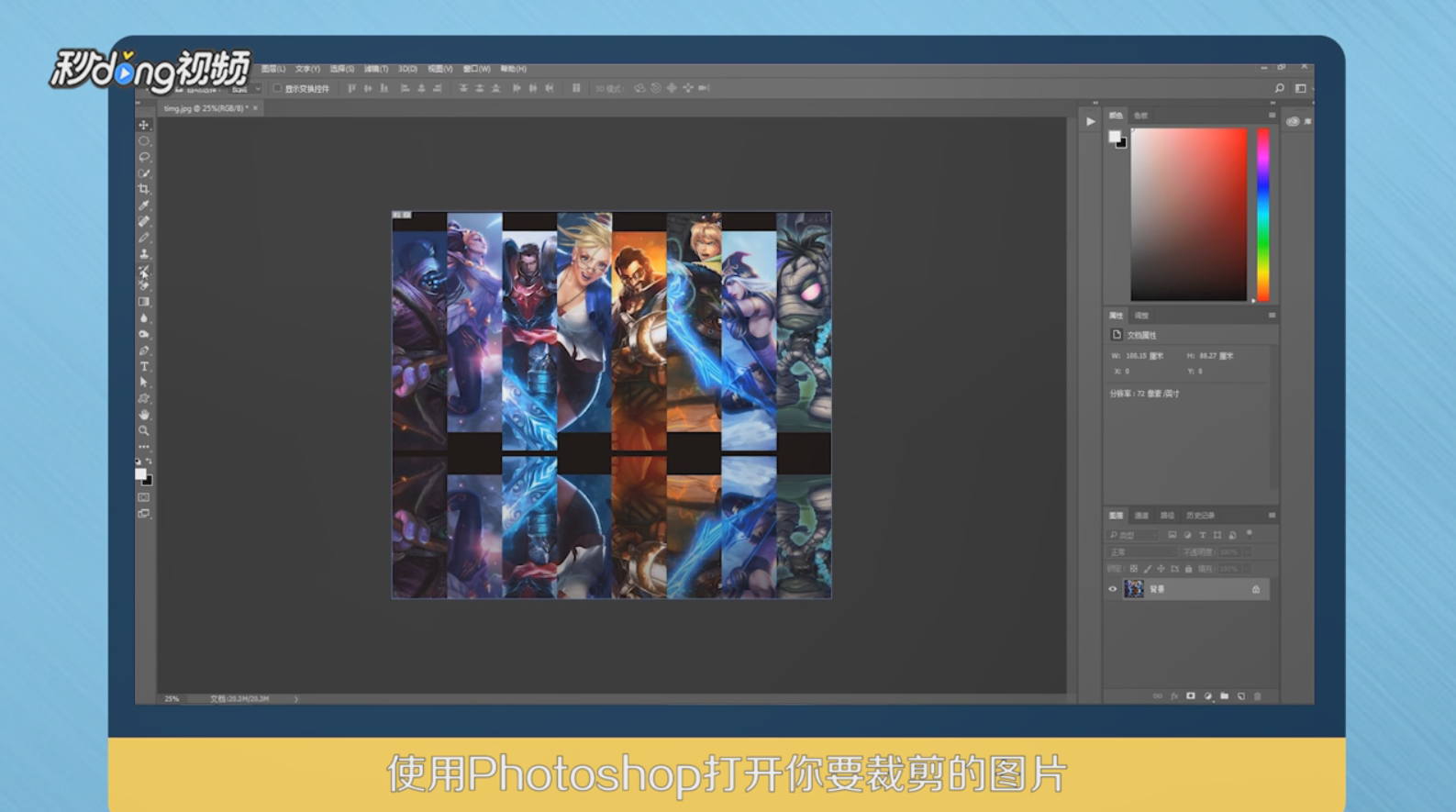
Task: Select the Pen tool
Action: [144, 350]
